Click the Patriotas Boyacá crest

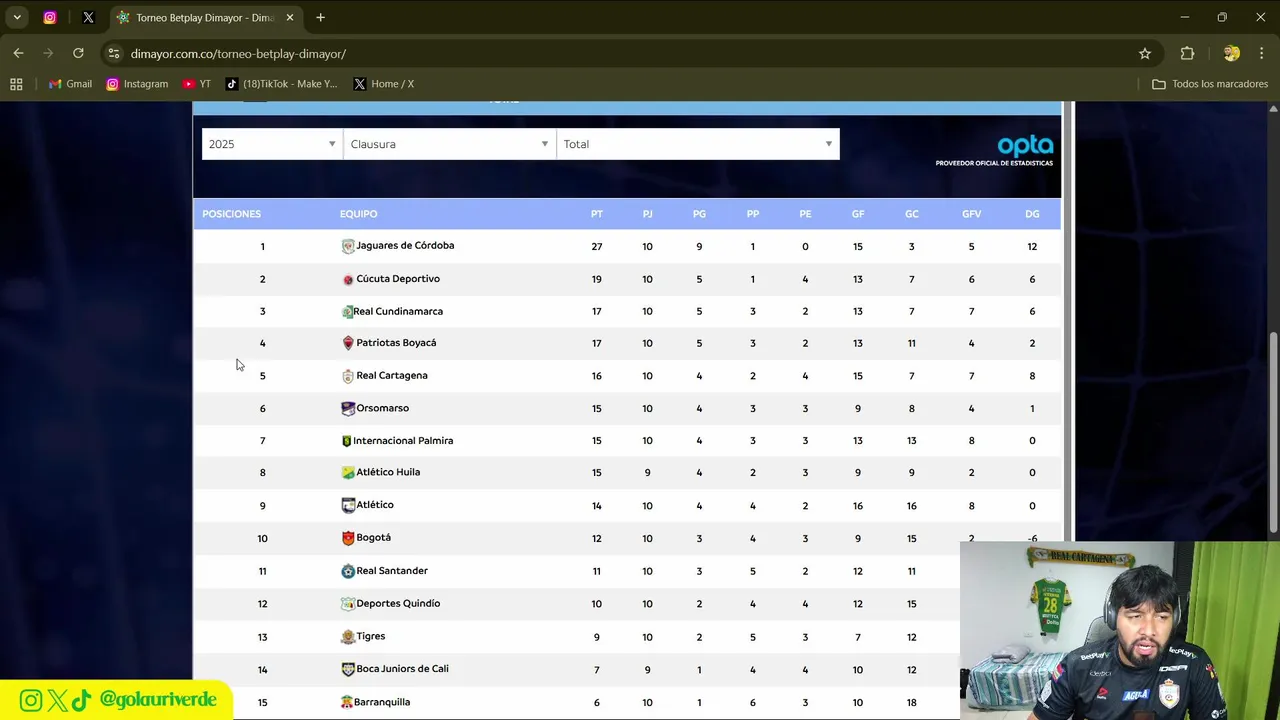348,343
